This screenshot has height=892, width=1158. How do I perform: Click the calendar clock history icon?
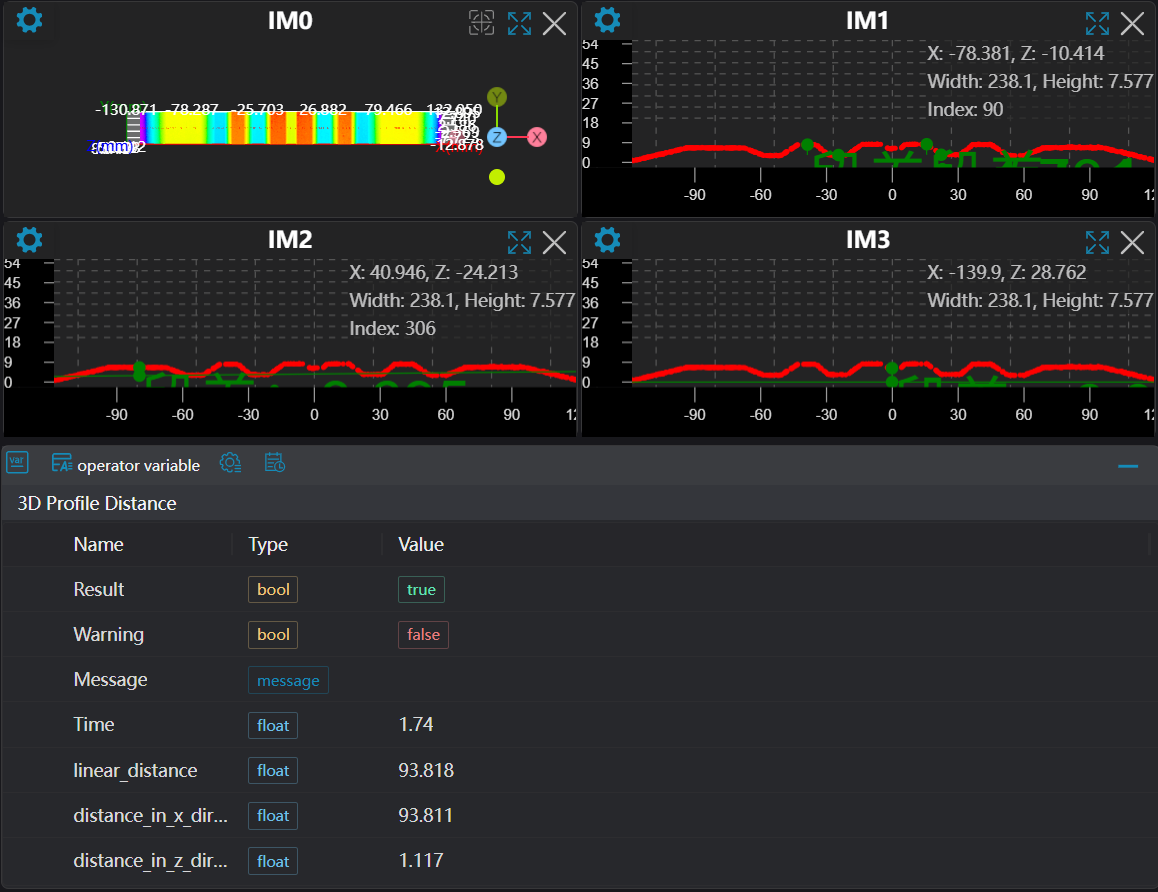click(x=275, y=462)
